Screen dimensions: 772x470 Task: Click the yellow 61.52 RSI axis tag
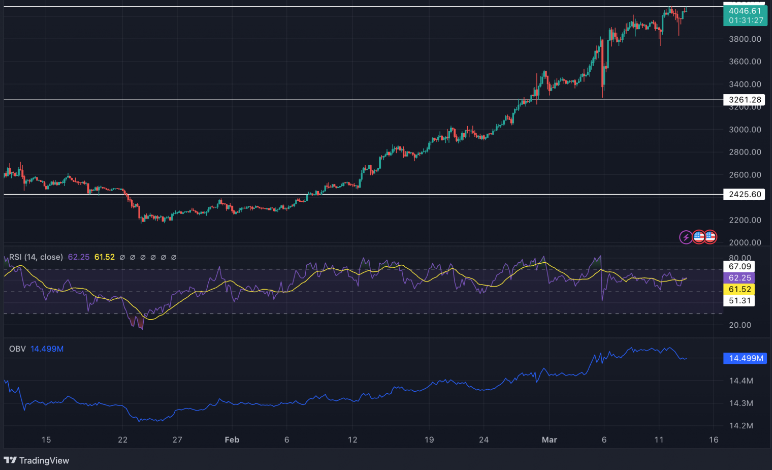pos(739,289)
